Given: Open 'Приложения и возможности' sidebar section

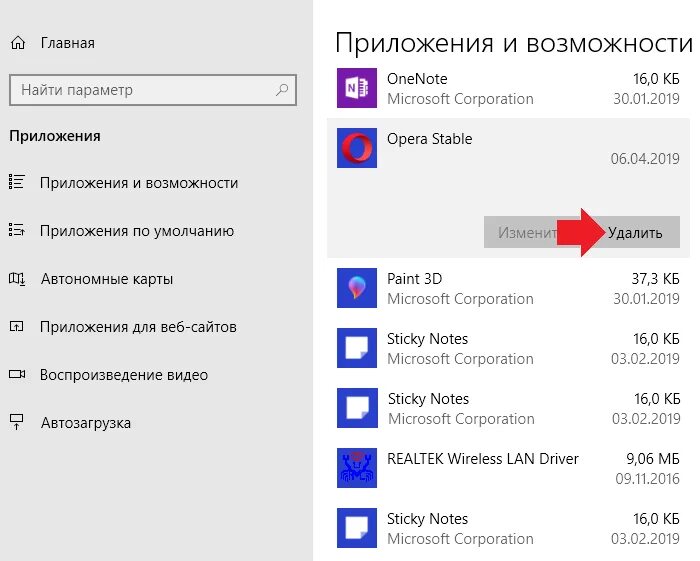Looking at the screenshot, I should (x=139, y=183).
